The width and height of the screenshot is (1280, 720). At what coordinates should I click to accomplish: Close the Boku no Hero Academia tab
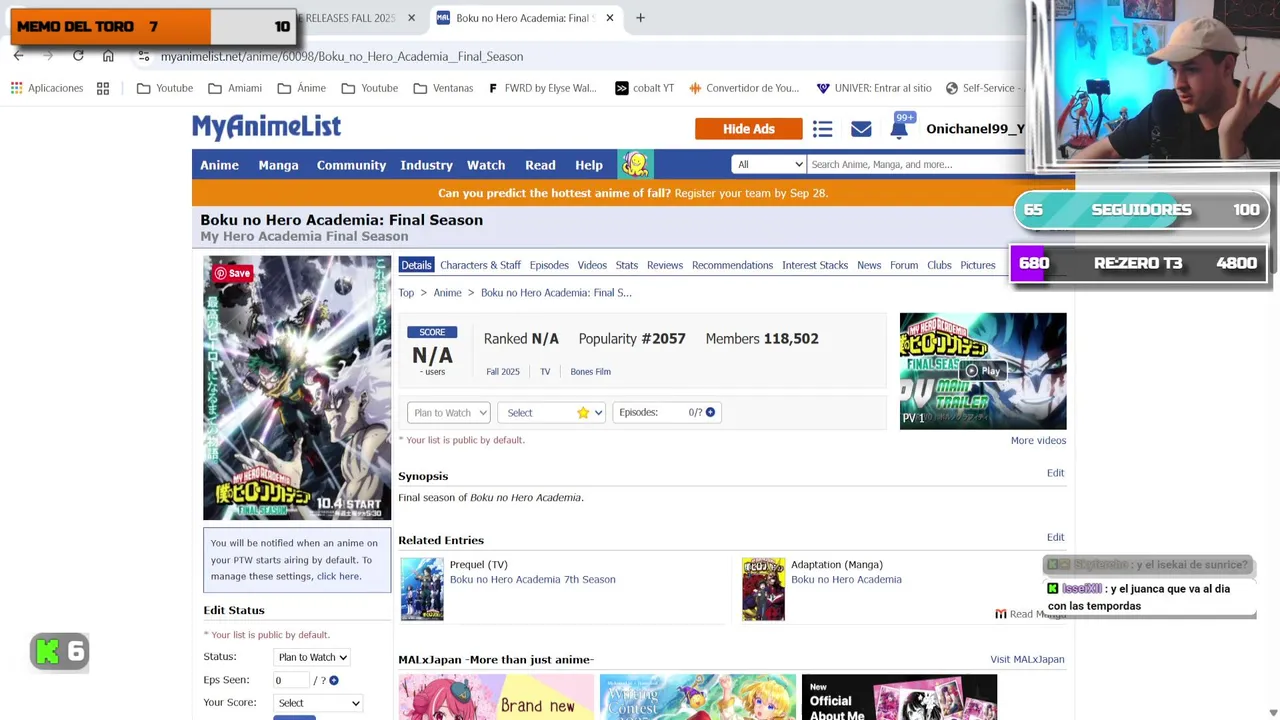(609, 18)
